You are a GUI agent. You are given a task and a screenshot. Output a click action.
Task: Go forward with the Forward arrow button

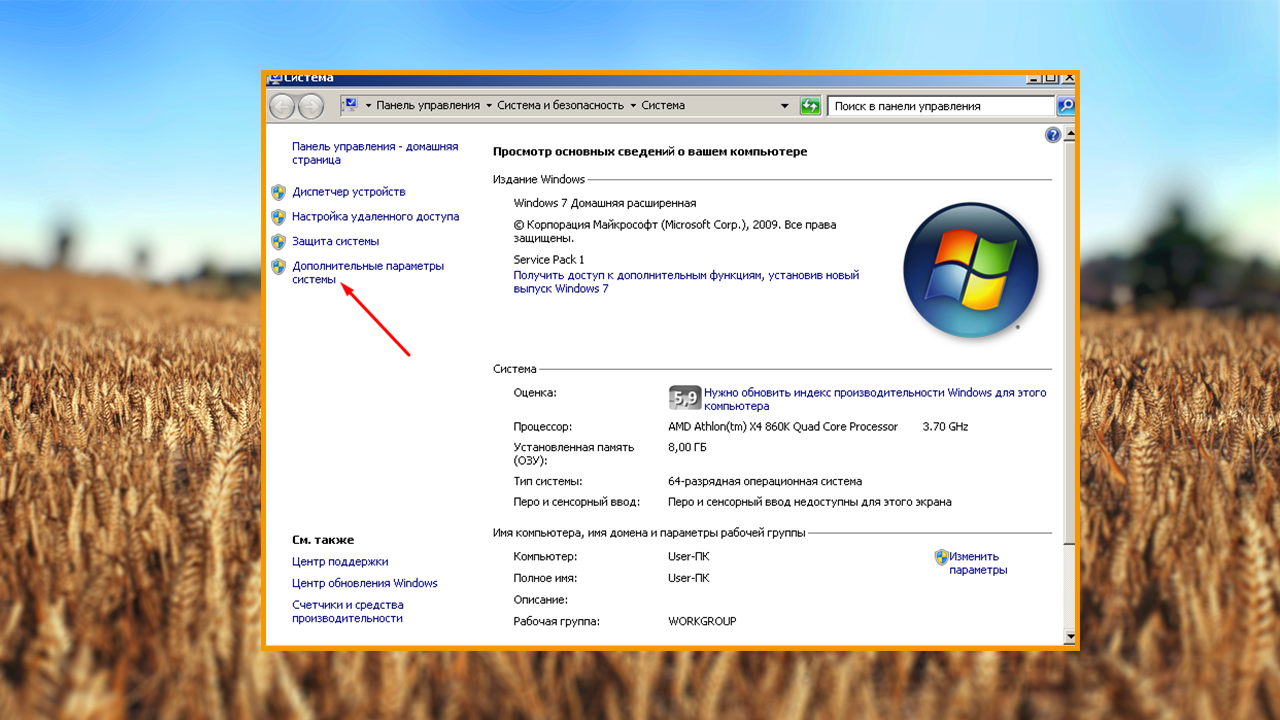[311, 105]
